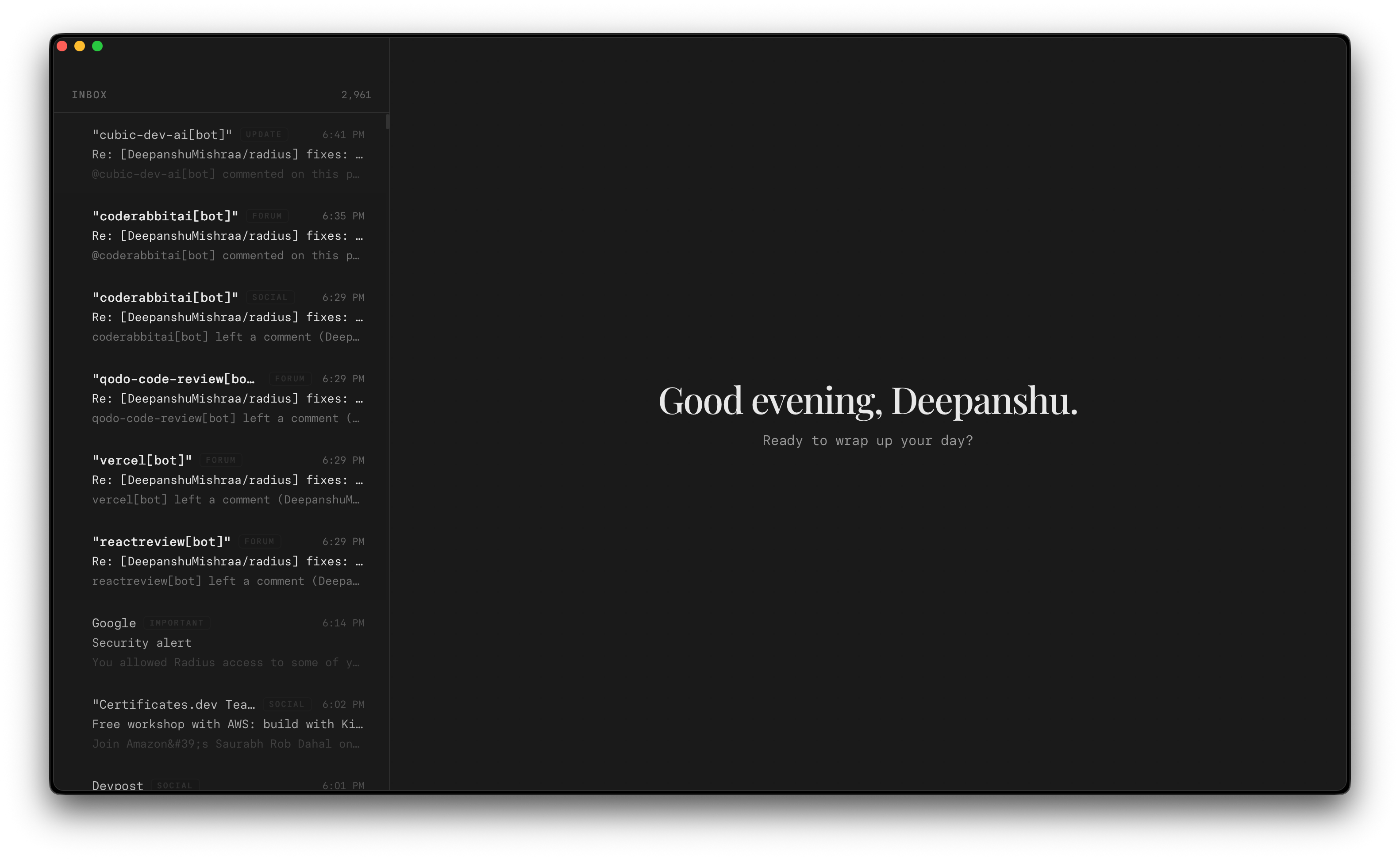Viewport: 1400px width, 860px height.
Task: Click the SOCIAL tag on Certificates.dev email
Action: [286, 704]
